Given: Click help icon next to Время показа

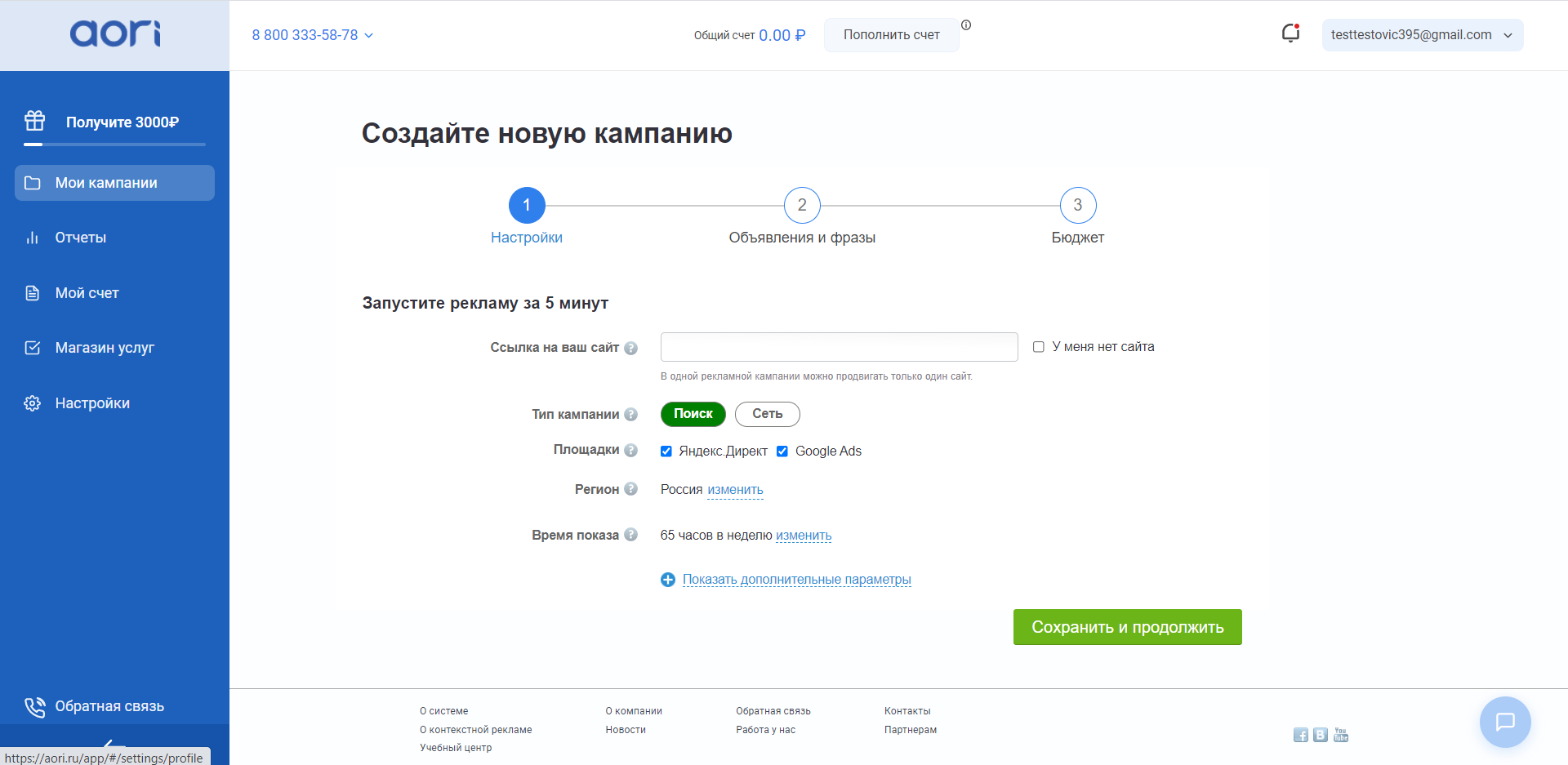Looking at the screenshot, I should tap(630, 535).
